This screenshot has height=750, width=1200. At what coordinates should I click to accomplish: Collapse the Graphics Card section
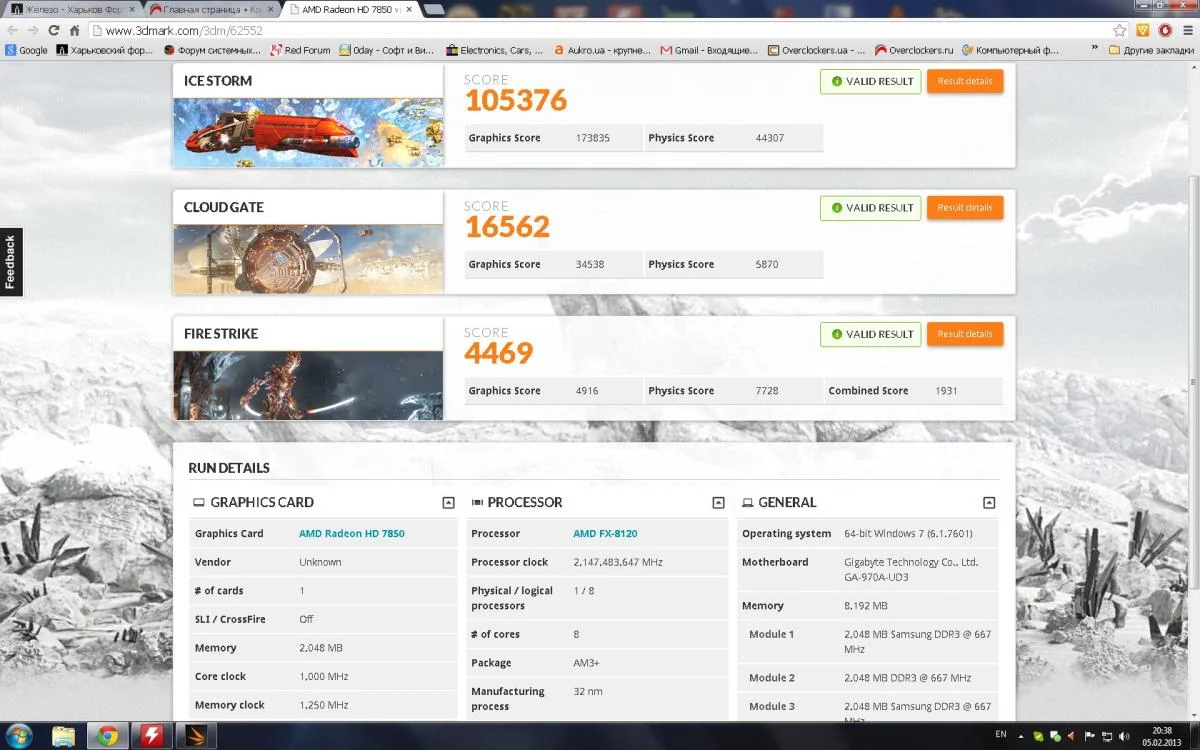(448, 503)
